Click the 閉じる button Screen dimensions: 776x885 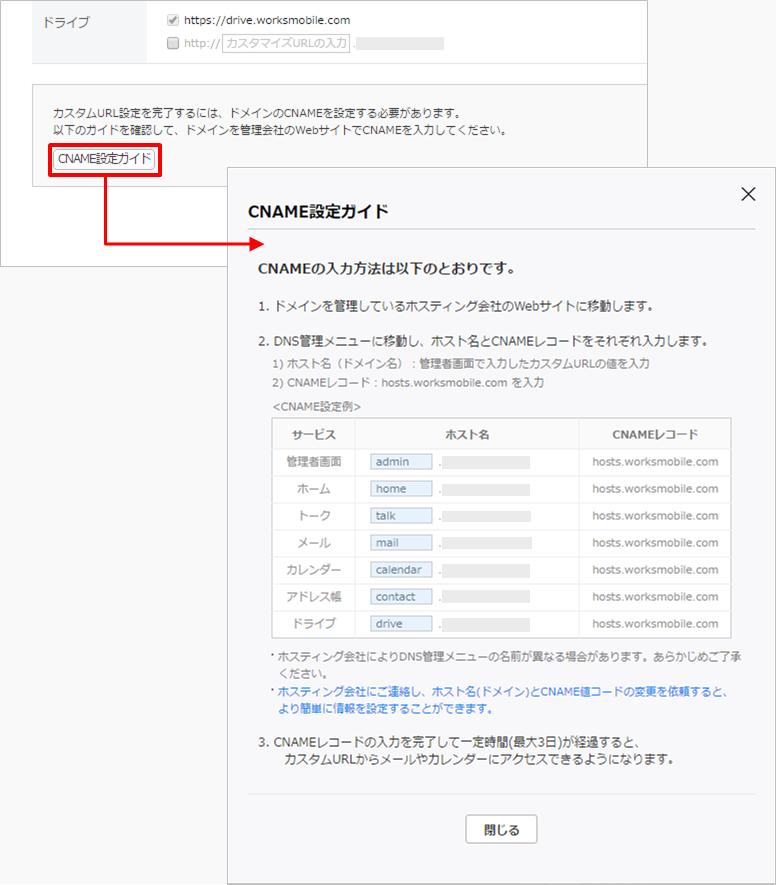point(501,830)
